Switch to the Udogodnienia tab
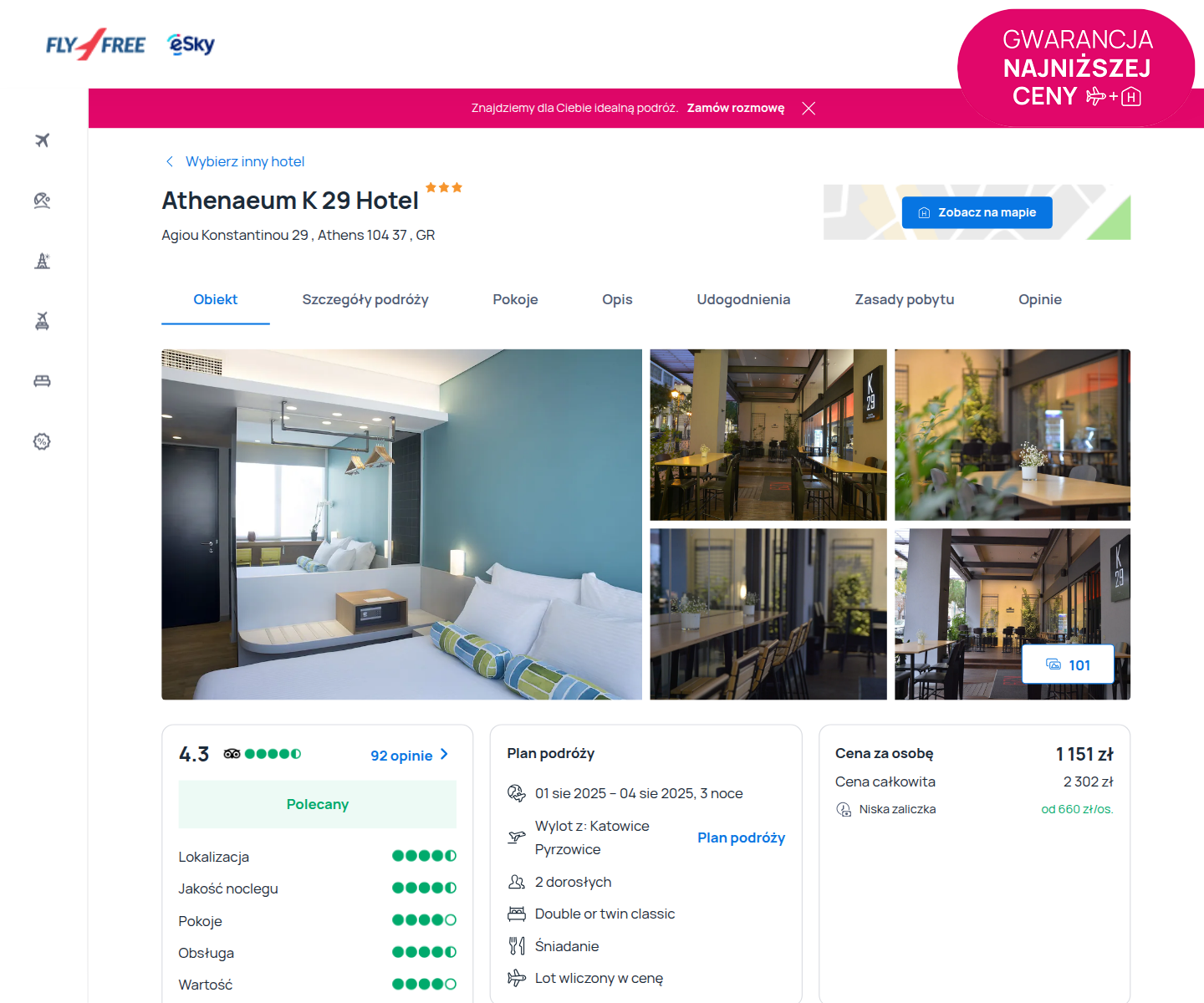Viewport: 1204px width, 1003px height. pyautogui.click(x=743, y=299)
